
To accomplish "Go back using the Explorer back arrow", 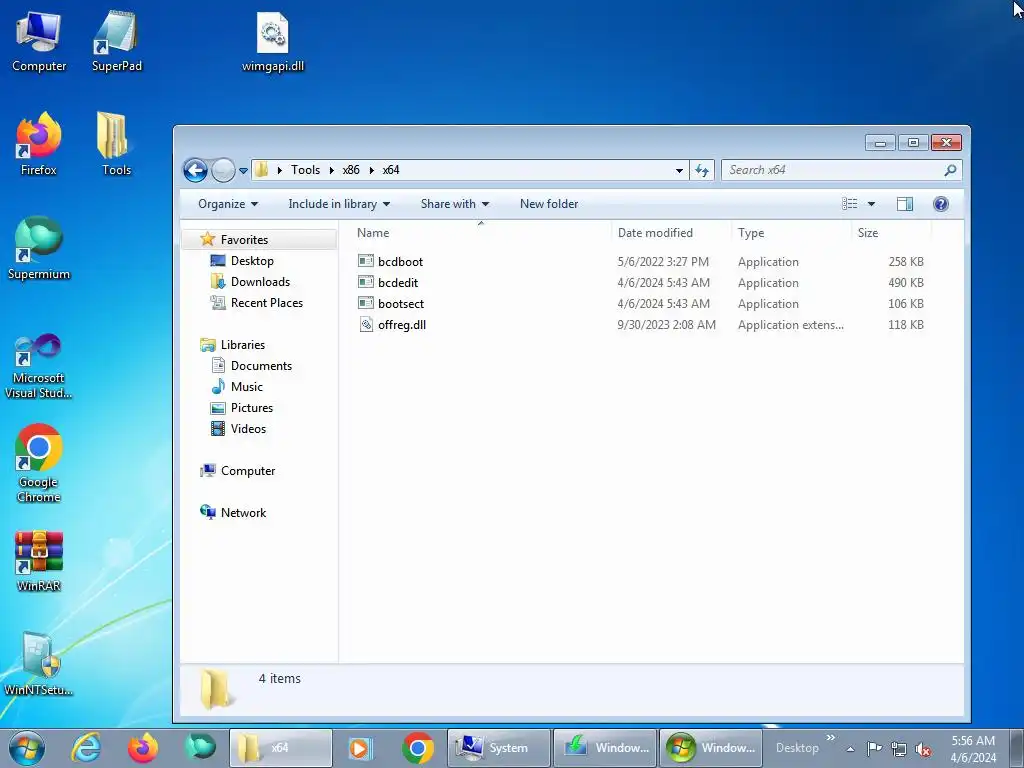I will click(195, 170).
